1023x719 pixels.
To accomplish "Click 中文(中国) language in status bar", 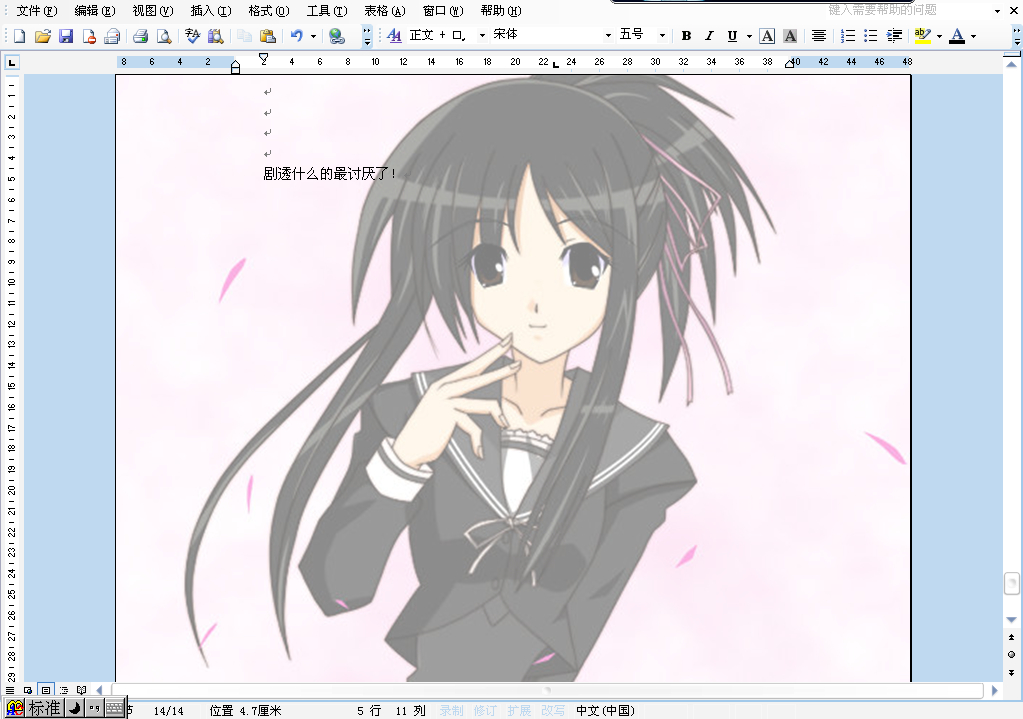I will (605, 711).
